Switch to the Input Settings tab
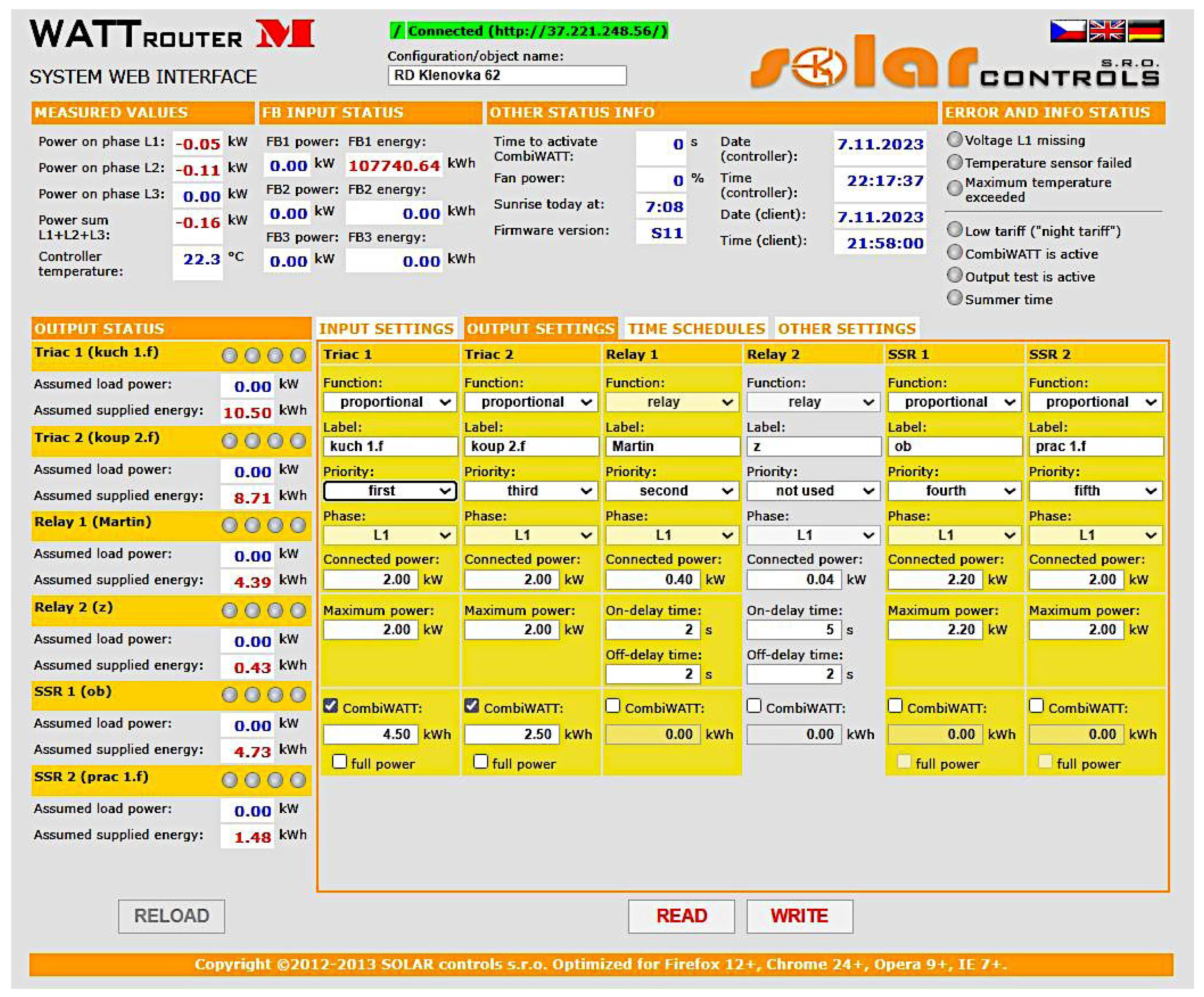 click(x=386, y=329)
